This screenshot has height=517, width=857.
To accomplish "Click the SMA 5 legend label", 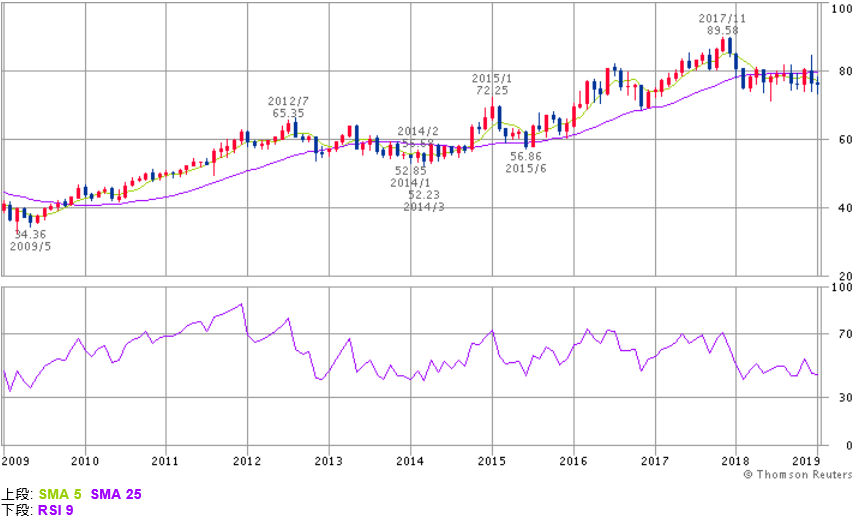I will point(60,494).
